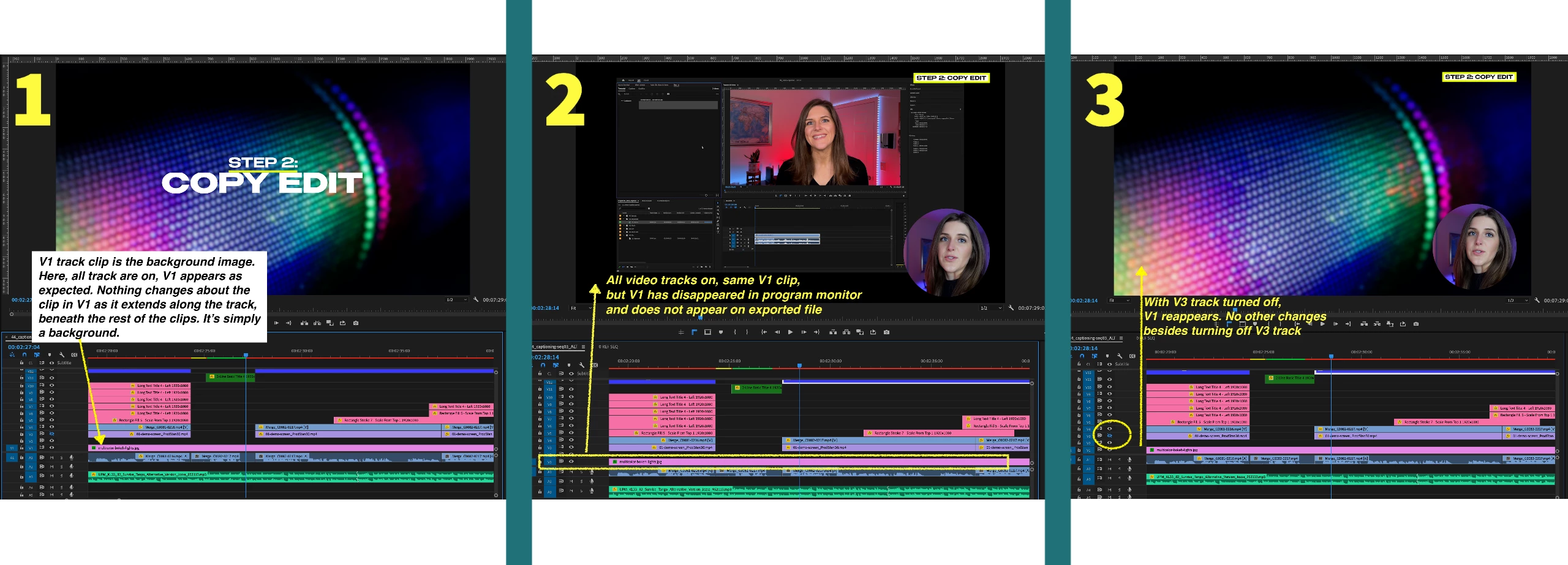Select the captioning-seq03_ALT tab in the middle screenshot
This screenshot has height=565, width=1568.
555,347
